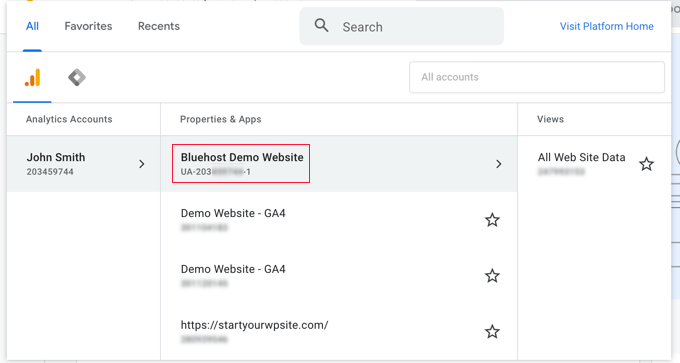Star the first Demo Website - GA4 property
This screenshot has height=363, width=680.
point(492,220)
